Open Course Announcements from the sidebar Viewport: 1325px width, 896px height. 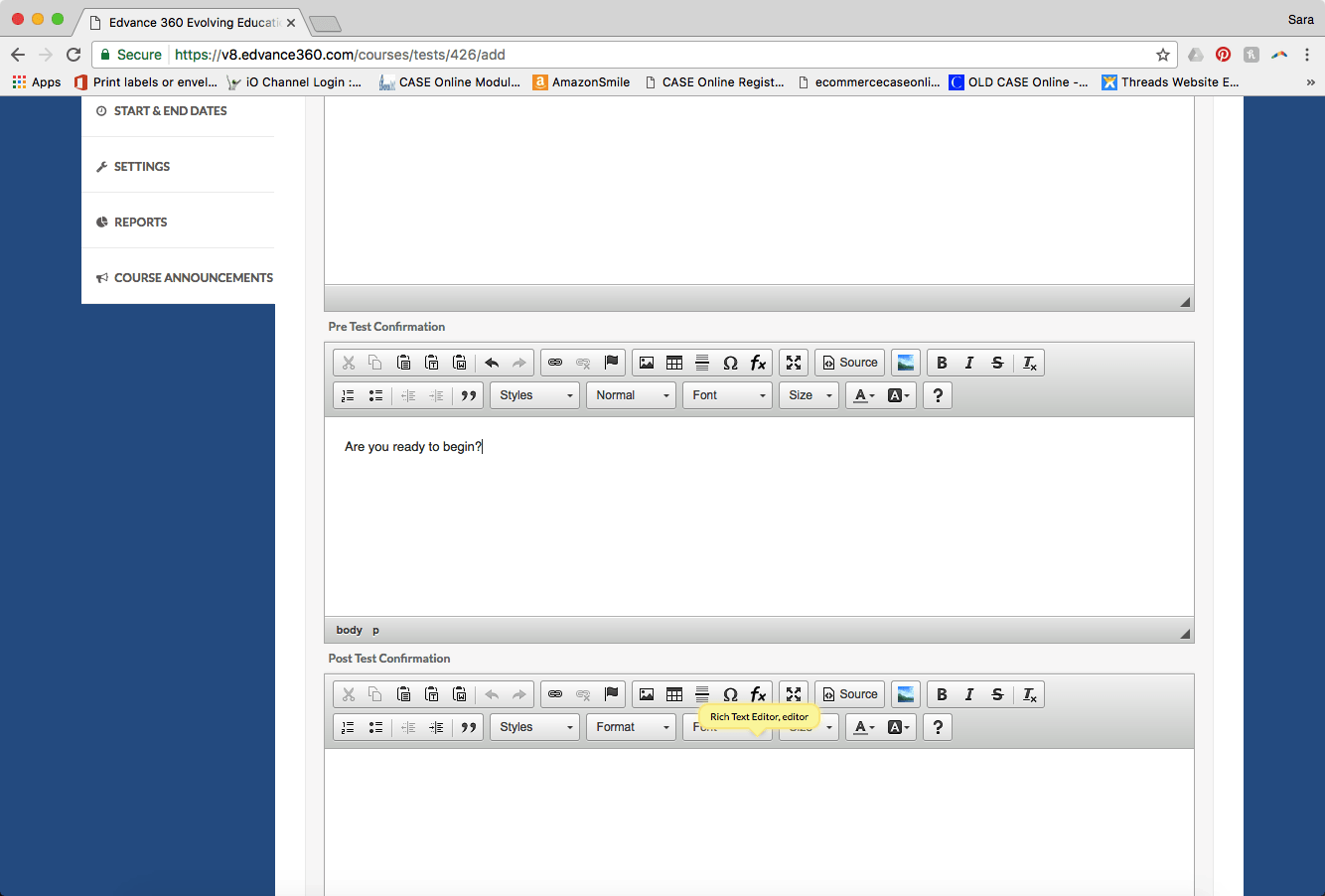click(193, 278)
